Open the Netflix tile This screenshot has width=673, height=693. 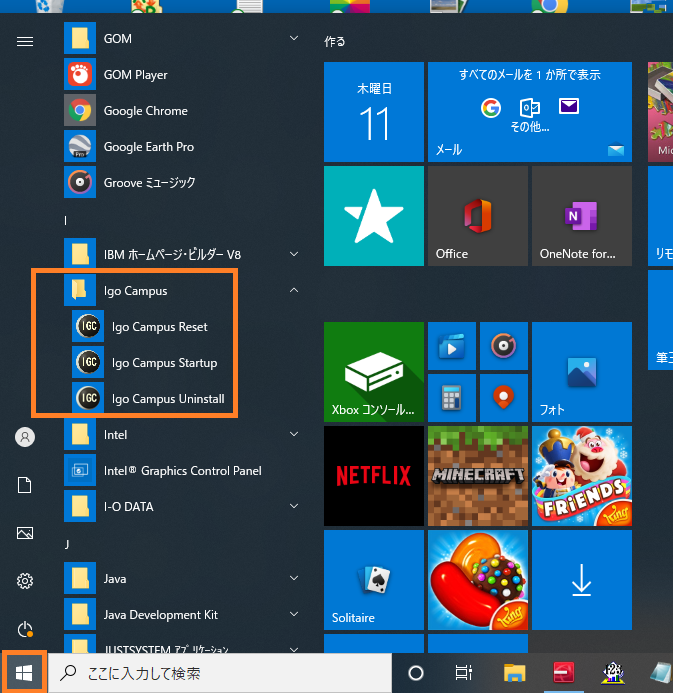pyautogui.click(x=374, y=476)
